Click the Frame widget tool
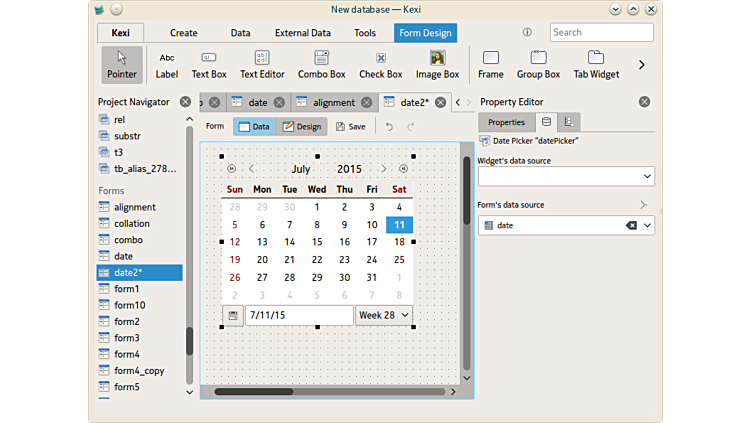 click(x=490, y=64)
